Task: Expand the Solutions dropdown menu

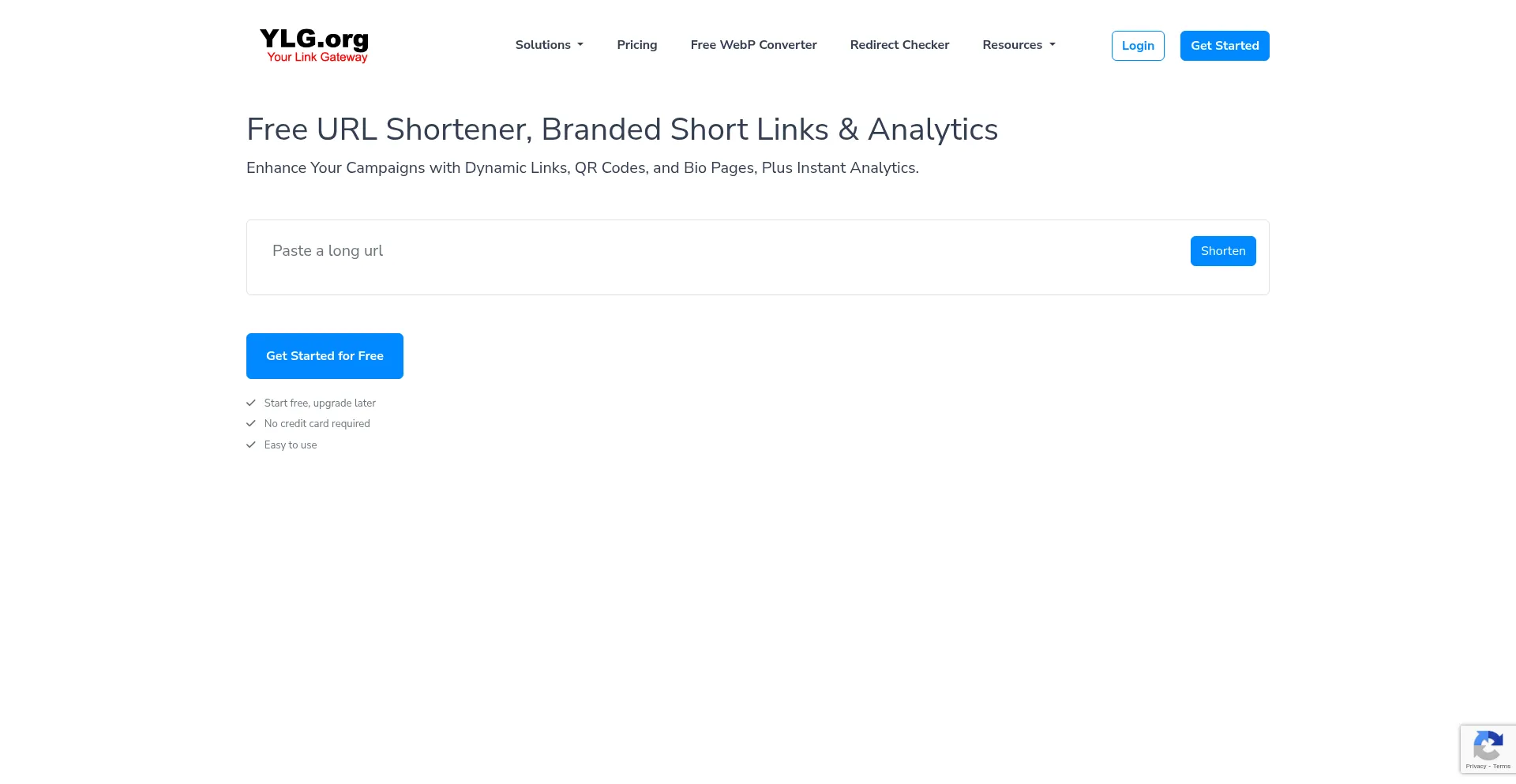Action: [x=549, y=45]
